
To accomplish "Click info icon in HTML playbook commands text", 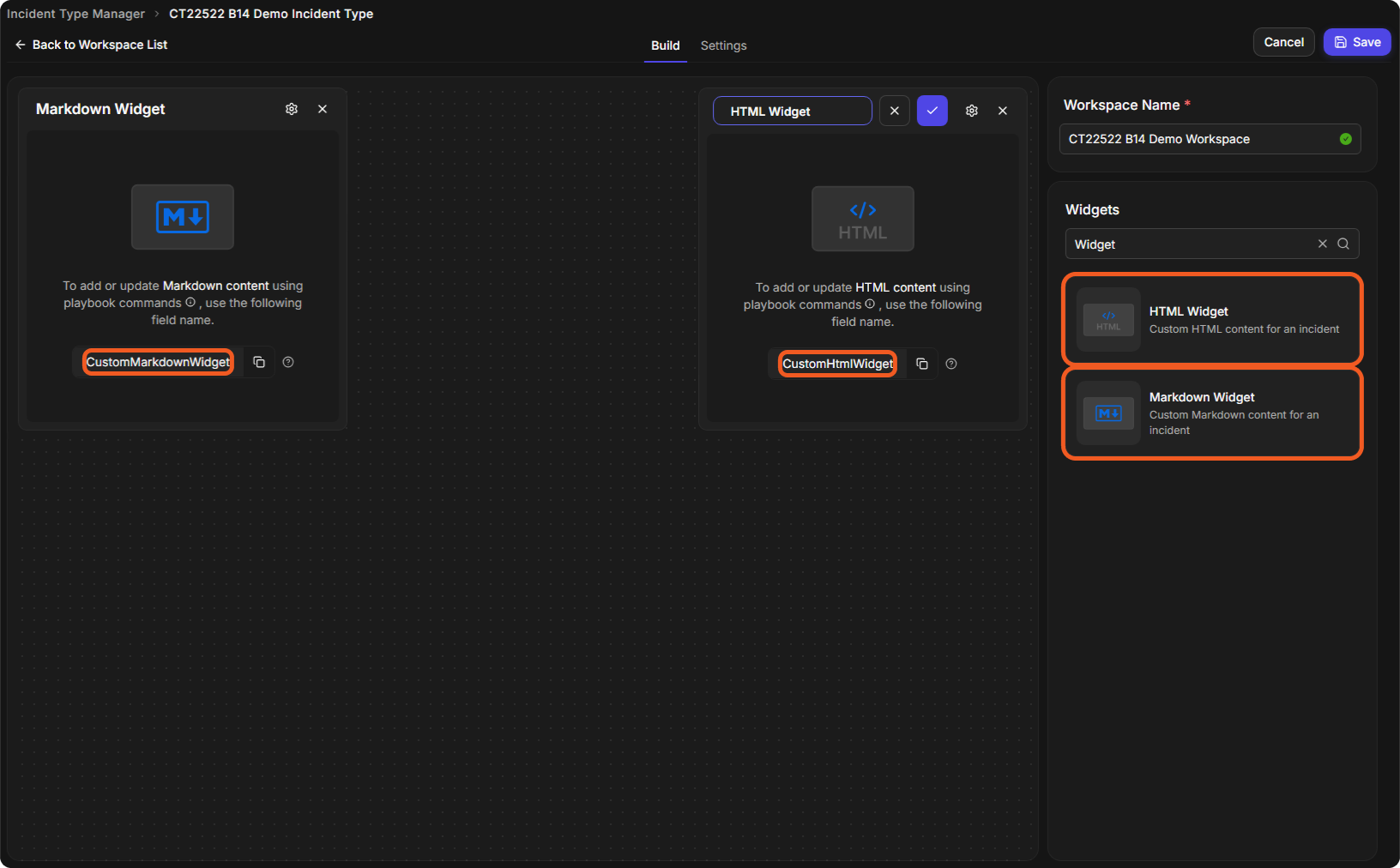I will (870, 304).
